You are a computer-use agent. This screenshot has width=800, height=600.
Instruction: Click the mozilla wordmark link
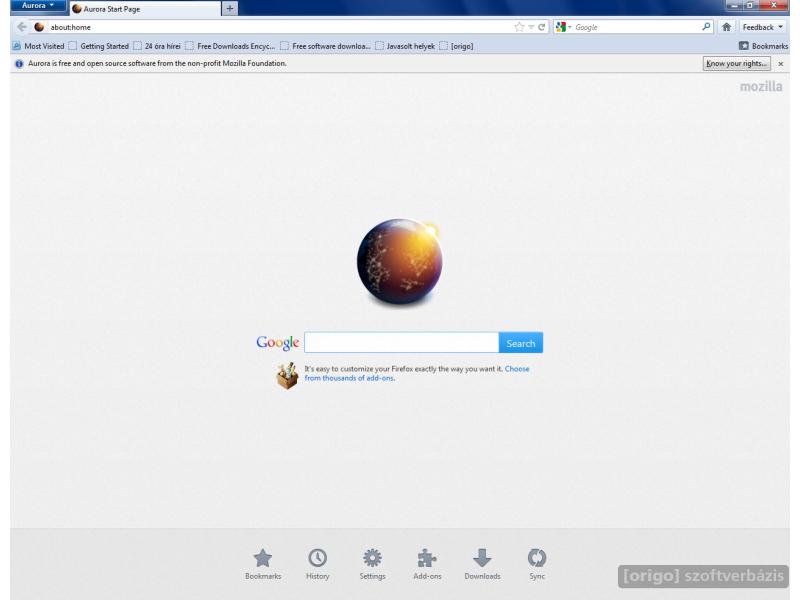click(x=761, y=87)
